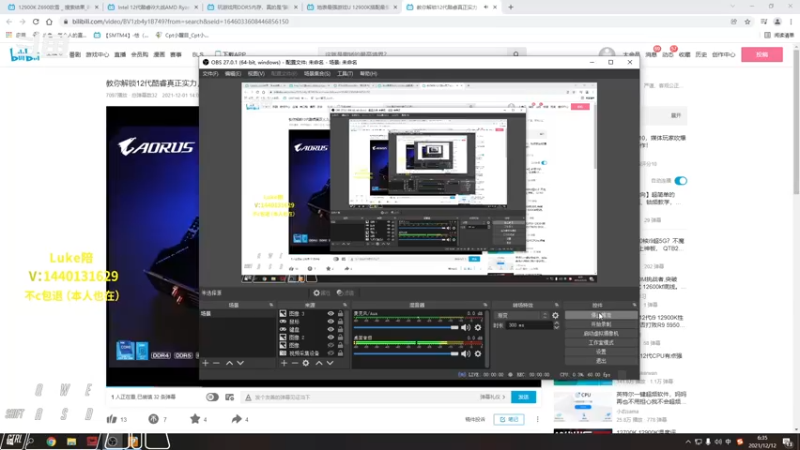Viewport: 800px width, 450px height.
Task: Show hidden system tray icons
Action: click(688, 442)
